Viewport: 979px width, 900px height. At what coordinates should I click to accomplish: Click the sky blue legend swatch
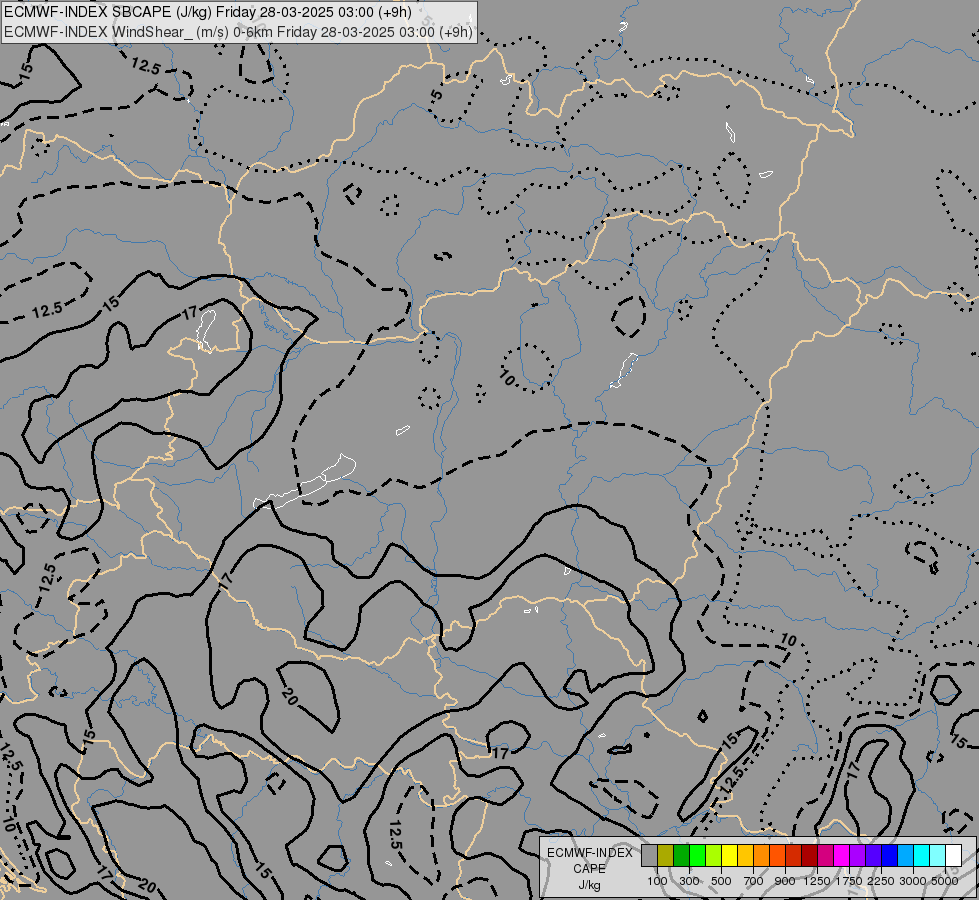pyautogui.click(x=906, y=855)
